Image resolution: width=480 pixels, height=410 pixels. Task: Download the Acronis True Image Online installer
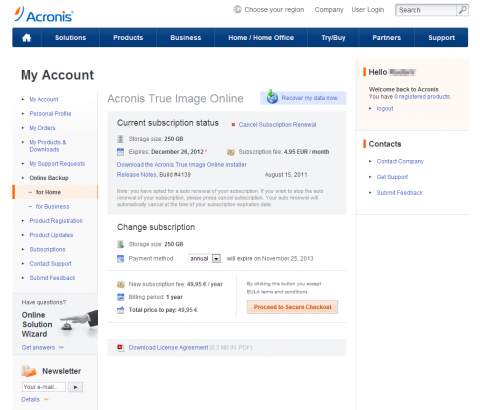point(182,165)
